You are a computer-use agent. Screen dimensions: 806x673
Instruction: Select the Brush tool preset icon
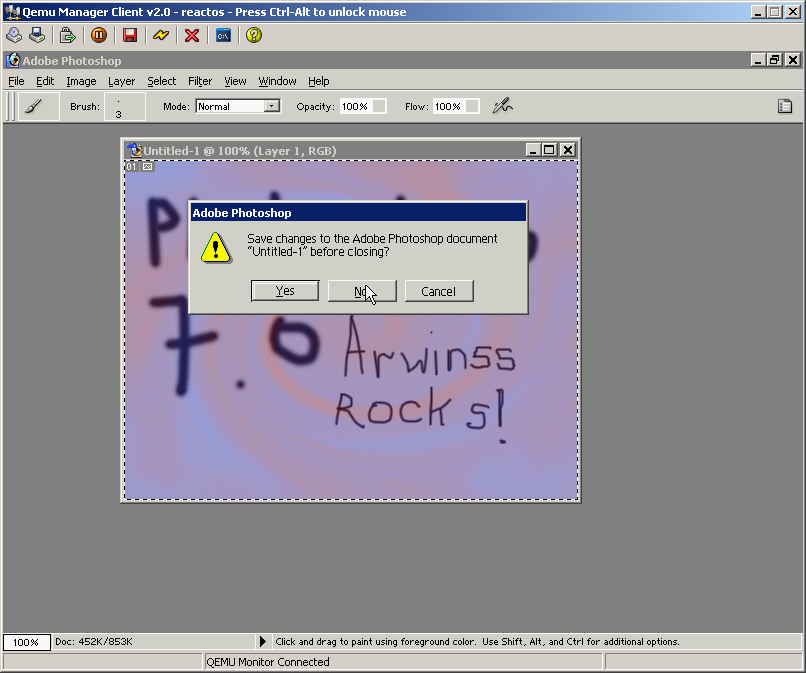click(34, 106)
